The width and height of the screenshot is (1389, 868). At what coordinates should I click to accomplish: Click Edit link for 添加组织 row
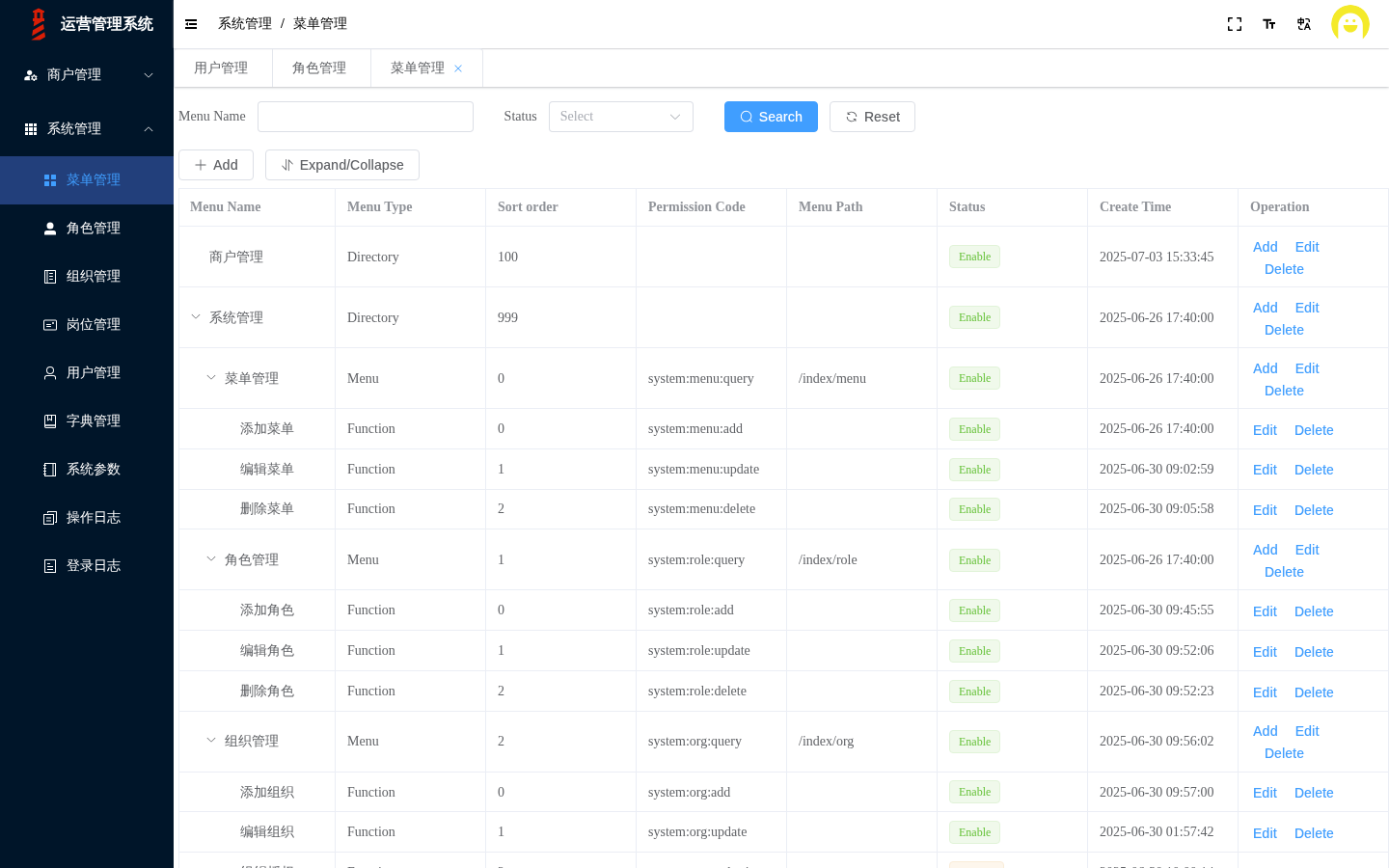1265,793
